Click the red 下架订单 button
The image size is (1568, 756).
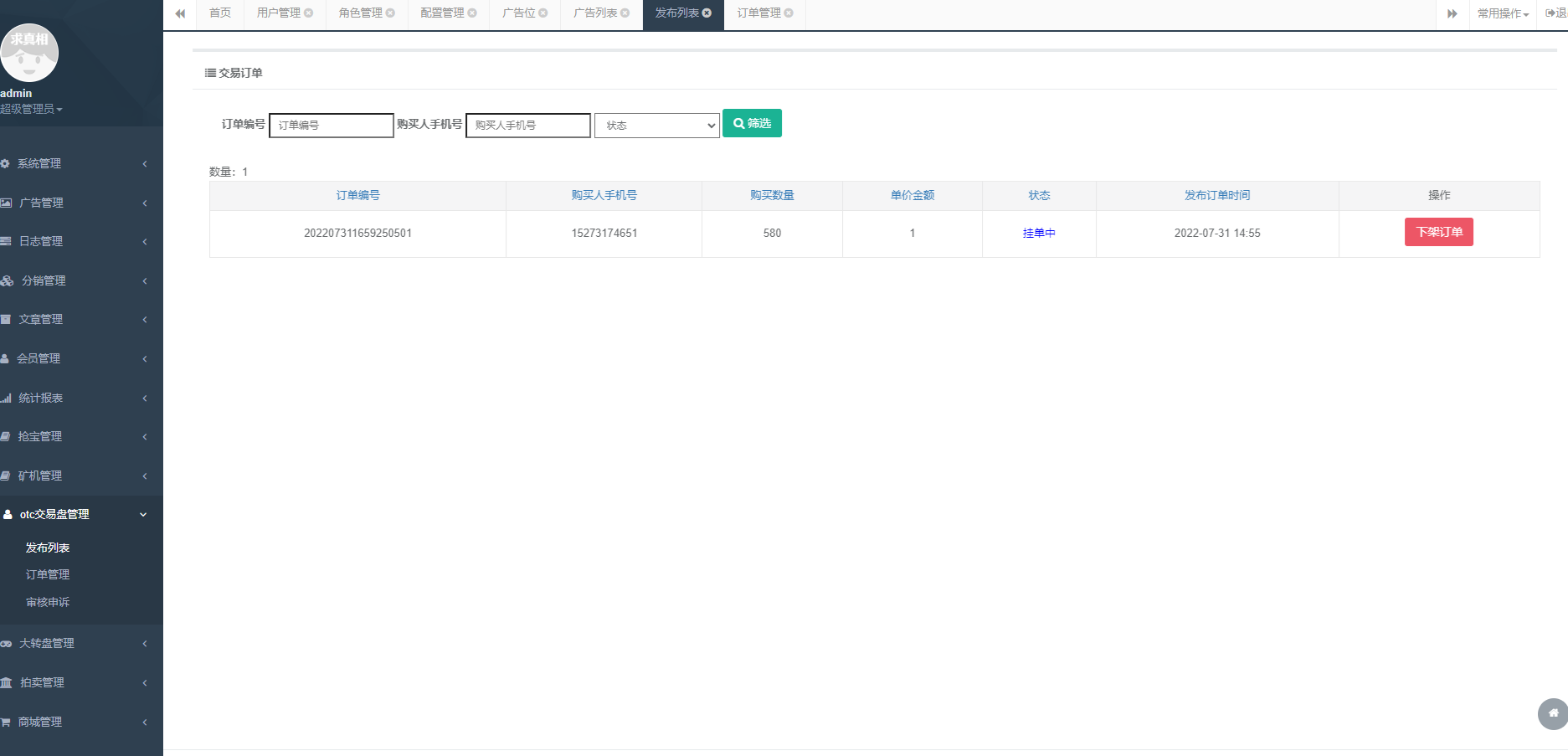point(1438,232)
